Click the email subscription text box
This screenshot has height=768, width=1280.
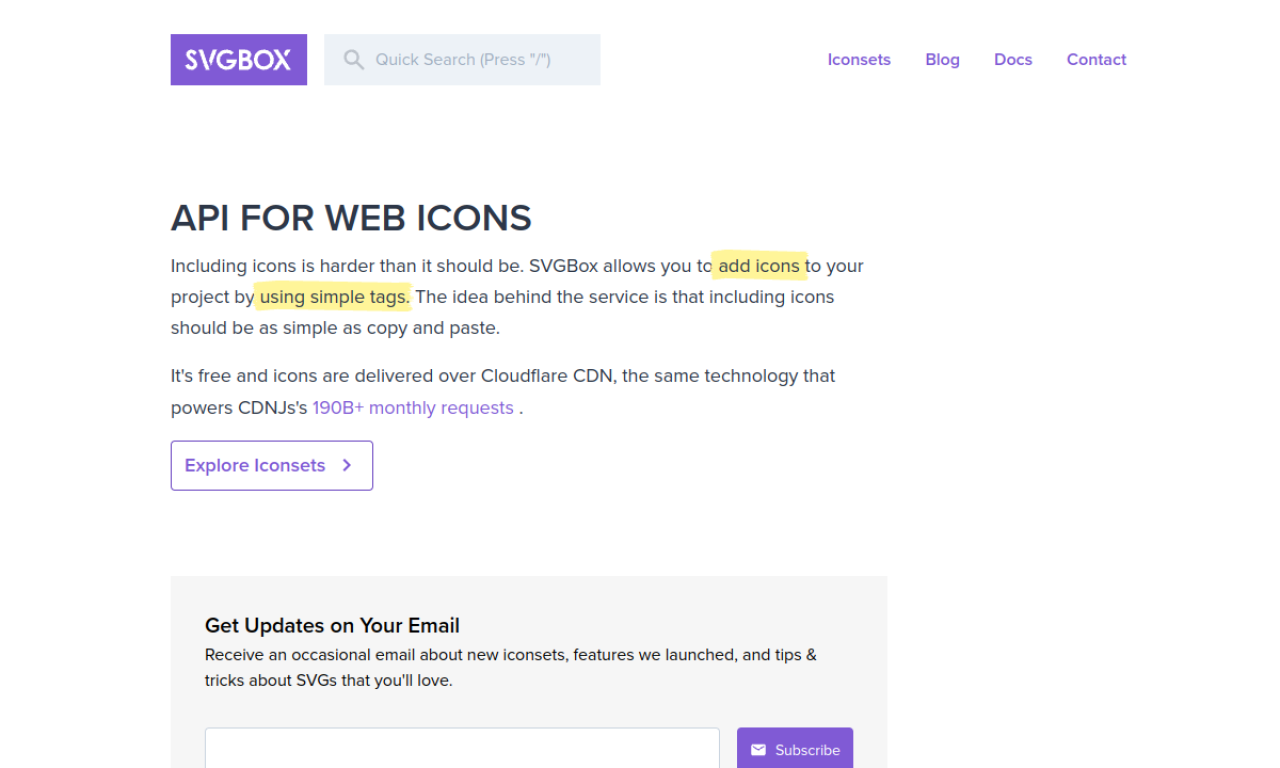(x=462, y=750)
